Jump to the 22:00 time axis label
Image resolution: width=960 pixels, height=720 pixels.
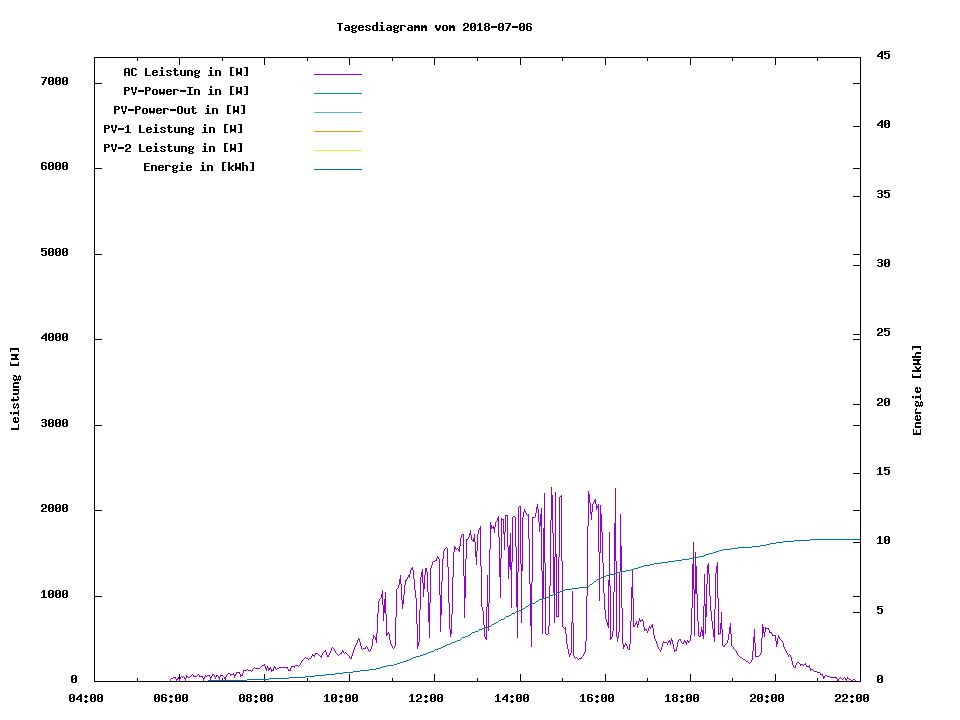[851, 698]
